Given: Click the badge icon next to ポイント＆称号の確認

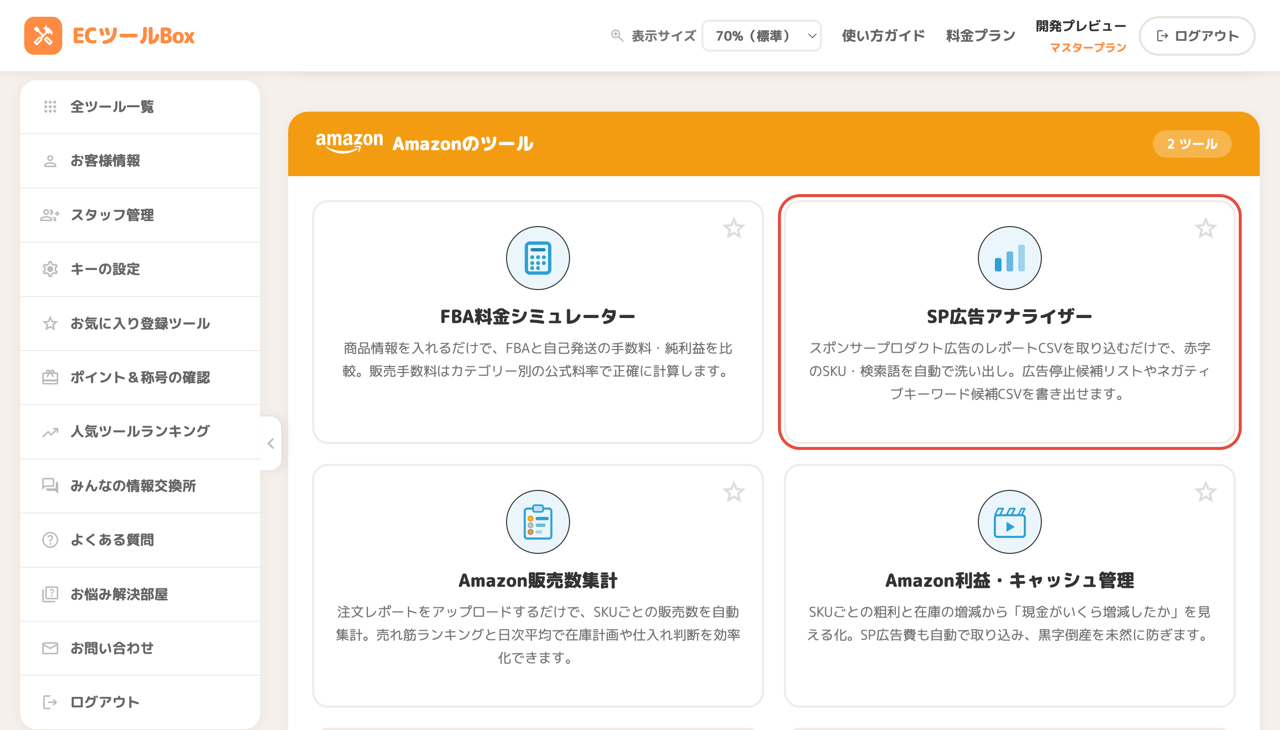Looking at the screenshot, I should (50, 377).
